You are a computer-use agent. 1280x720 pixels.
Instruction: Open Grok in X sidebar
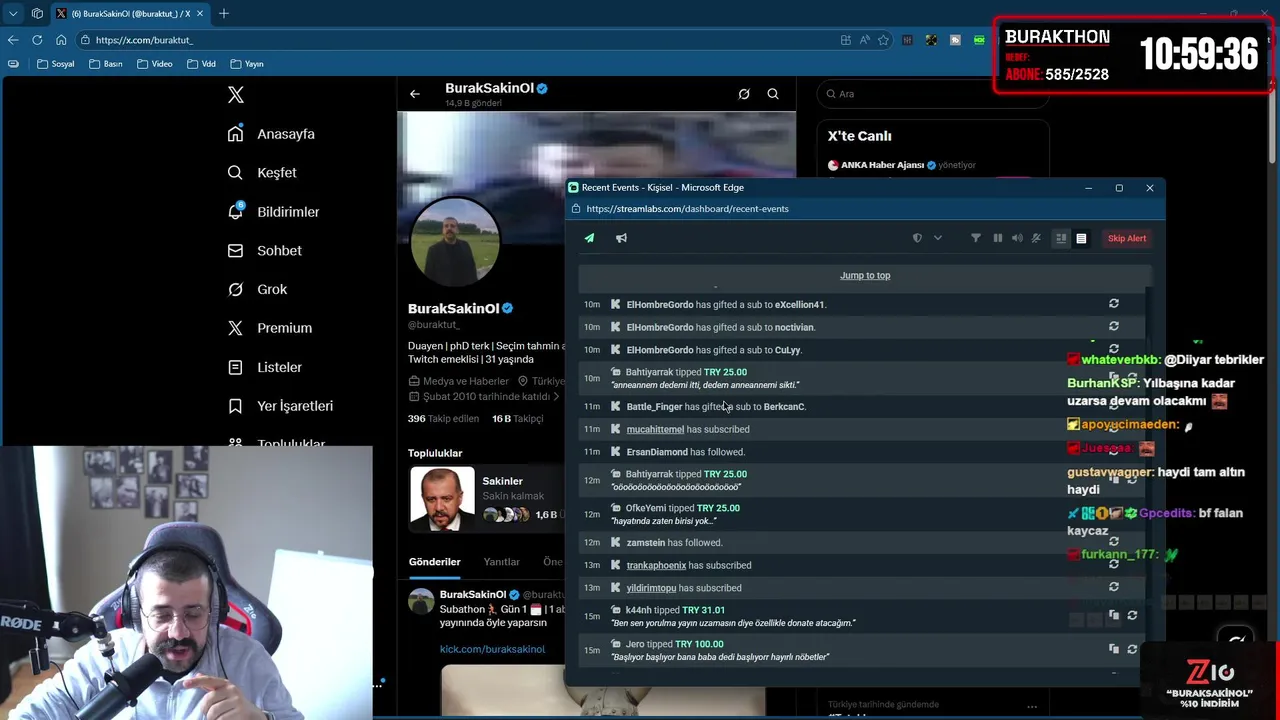(x=258, y=289)
